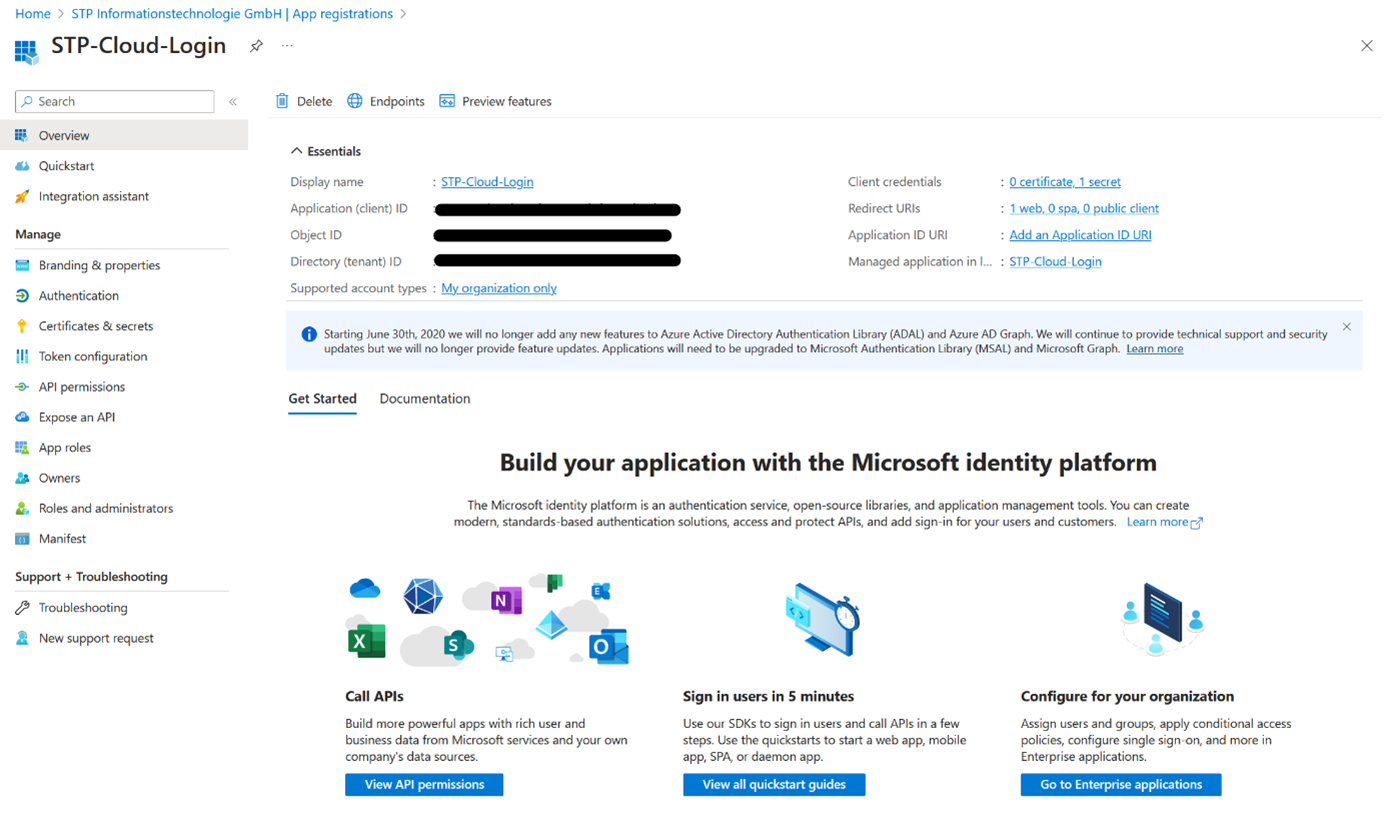The height and width of the screenshot is (819, 1386).
Task: Click the App roles icon
Action: pyautogui.click(x=22, y=447)
